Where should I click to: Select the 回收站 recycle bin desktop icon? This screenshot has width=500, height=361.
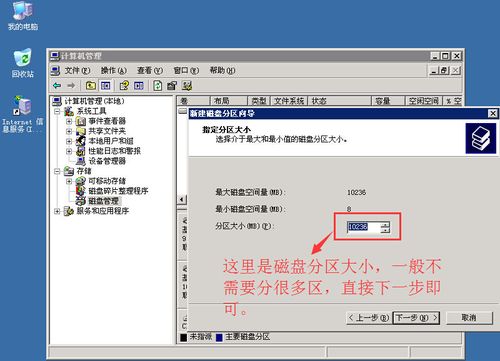23,63
